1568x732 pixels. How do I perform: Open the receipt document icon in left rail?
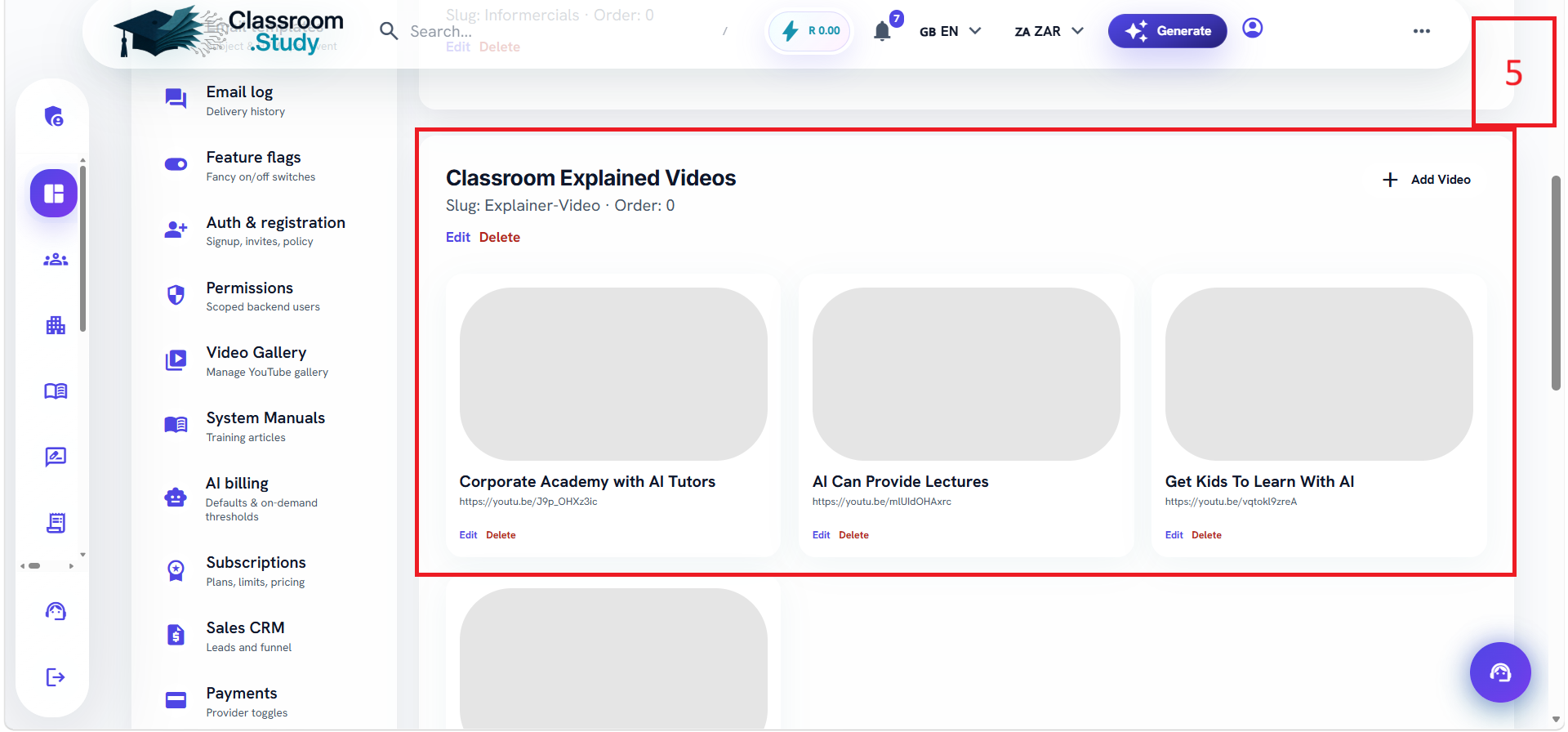tap(56, 523)
